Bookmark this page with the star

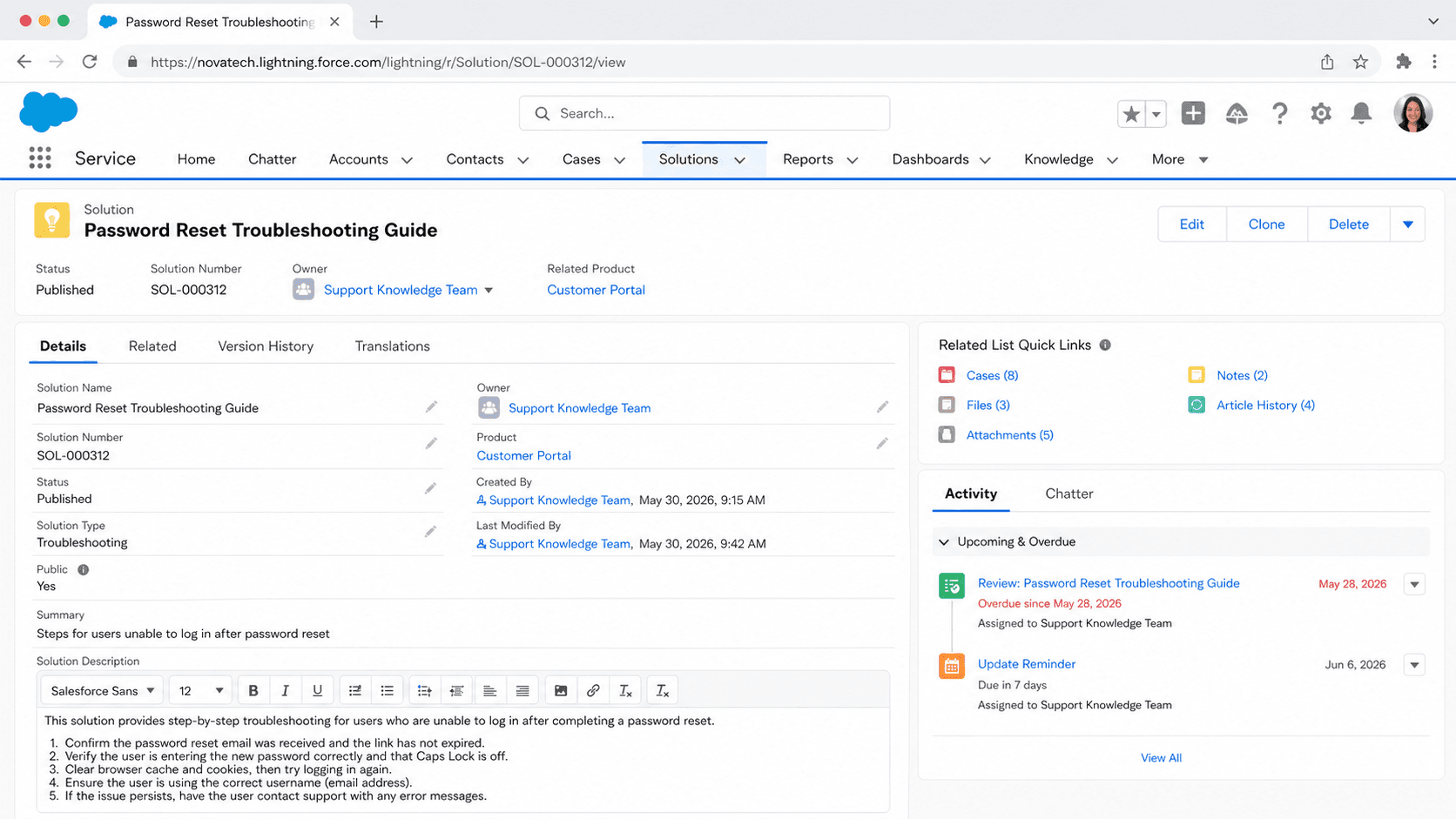(1360, 62)
